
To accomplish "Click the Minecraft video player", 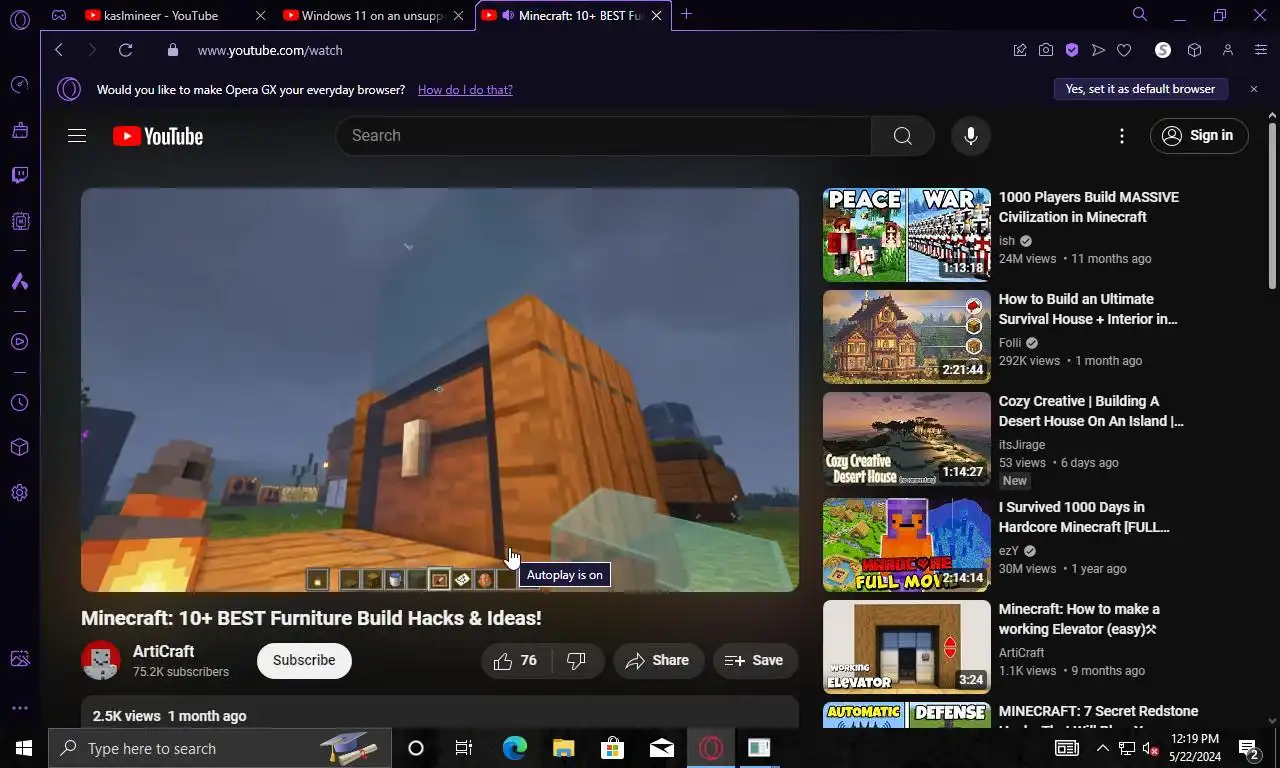I will (x=440, y=390).
